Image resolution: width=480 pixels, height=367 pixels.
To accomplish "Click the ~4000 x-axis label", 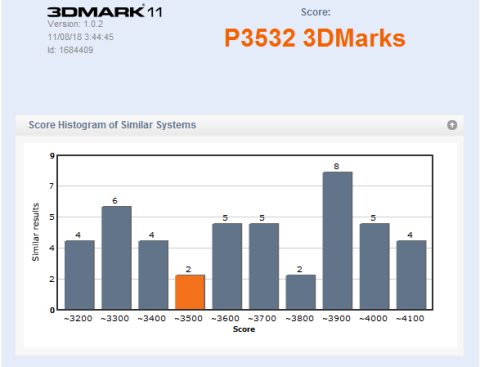I will (373, 319).
